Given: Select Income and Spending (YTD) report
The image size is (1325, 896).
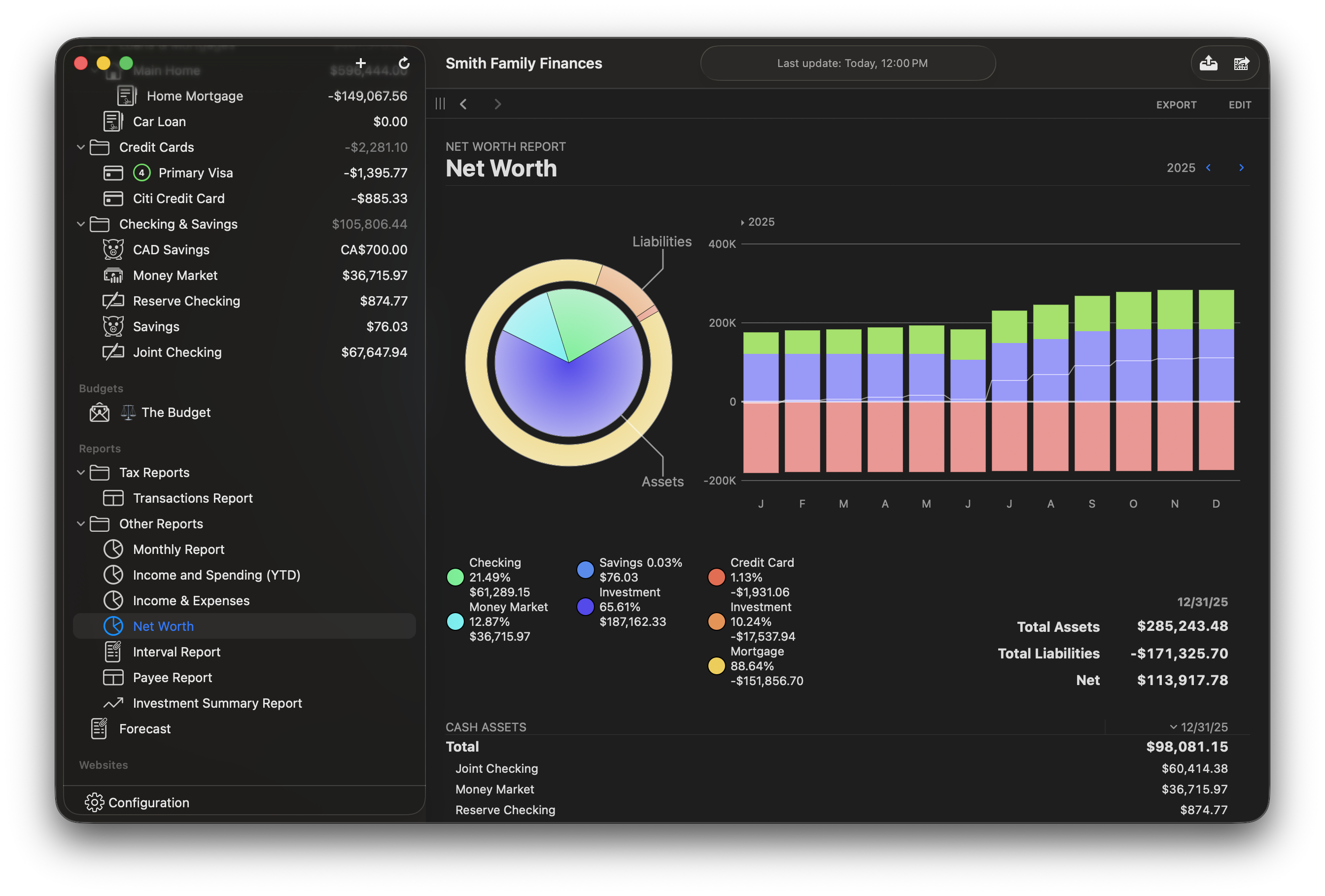Looking at the screenshot, I should pyautogui.click(x=244, y=575).
